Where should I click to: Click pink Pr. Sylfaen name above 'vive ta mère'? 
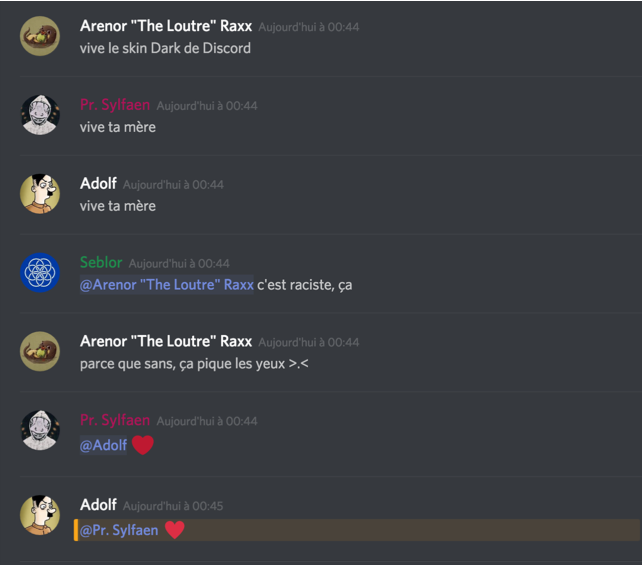(x=115, y=105)
